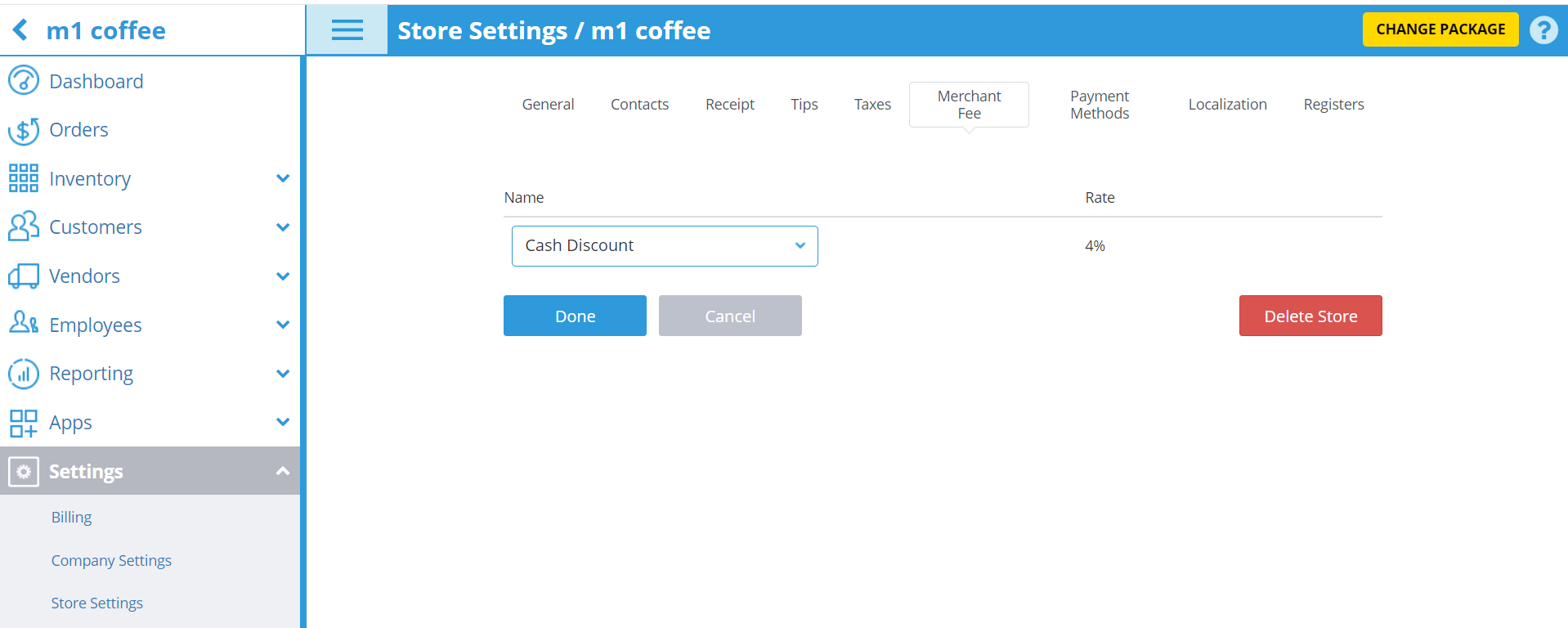The image size is (1568, 628).
Task: Expand the Apps submenu chevron
Action: pos(283,422)
